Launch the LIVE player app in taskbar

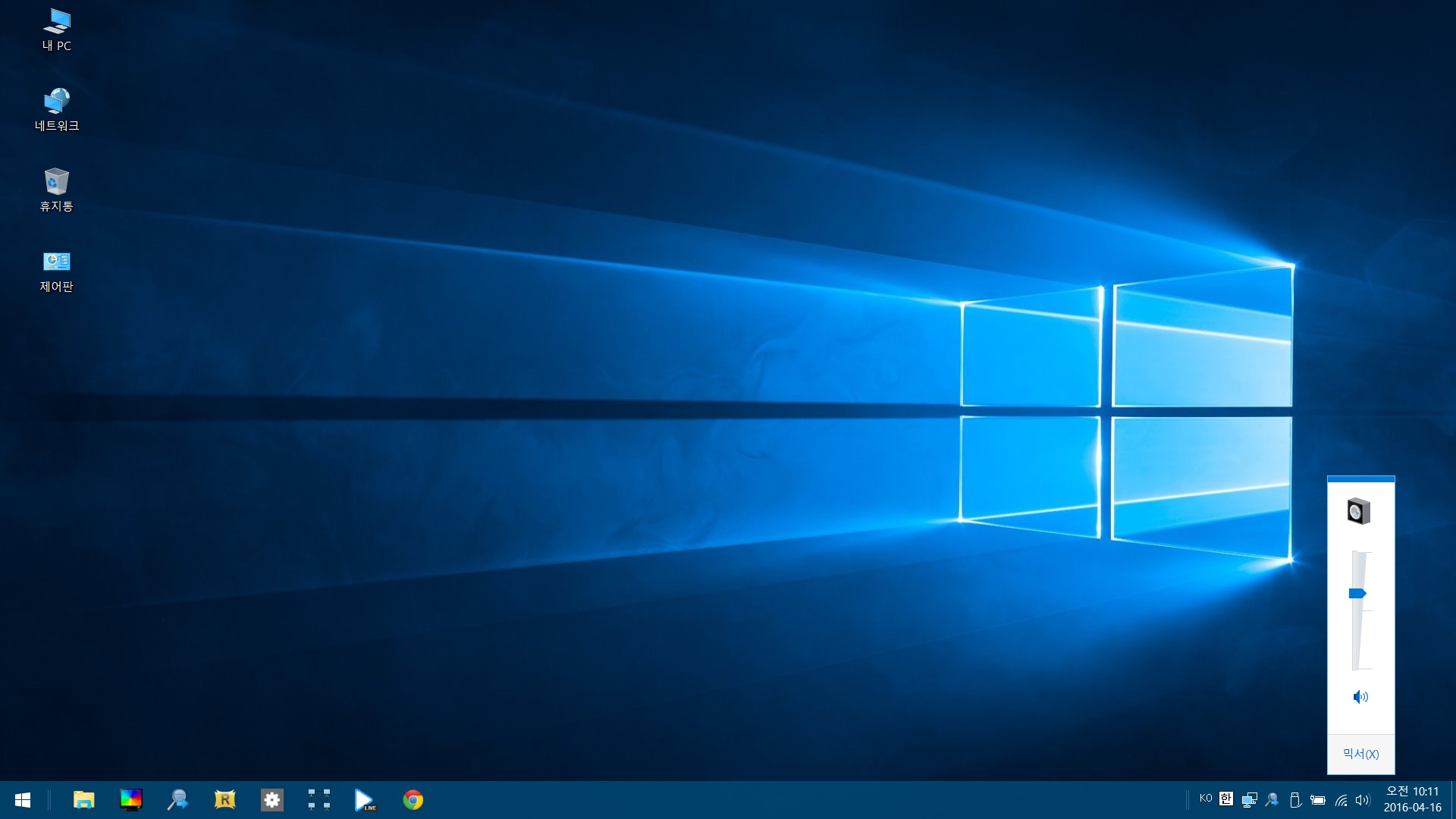pyautogui.click(x=366, y=800)
